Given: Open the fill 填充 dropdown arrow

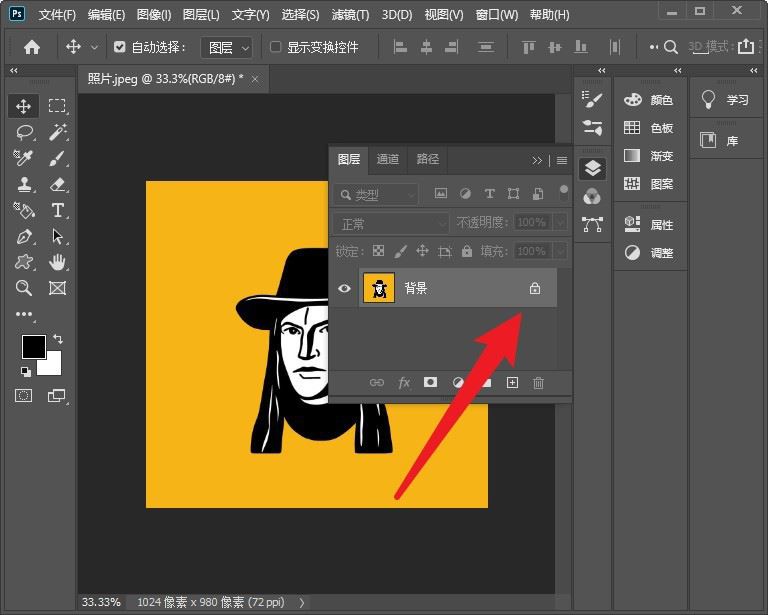Looking at the screenshot, I should tap(560, 252).
